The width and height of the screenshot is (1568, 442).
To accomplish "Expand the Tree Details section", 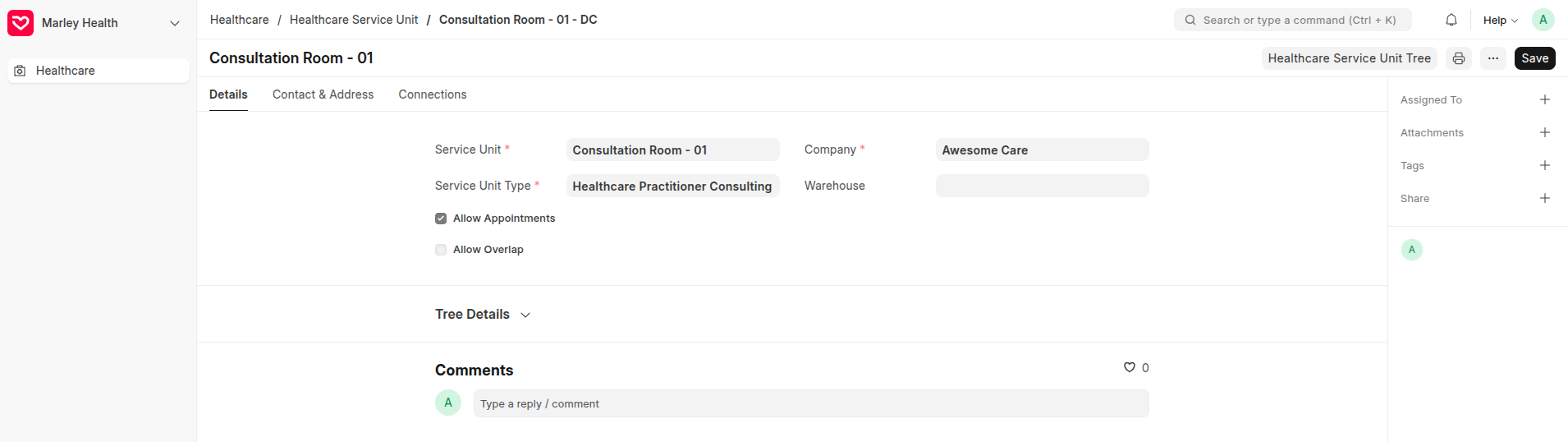I will pos(483,315).
